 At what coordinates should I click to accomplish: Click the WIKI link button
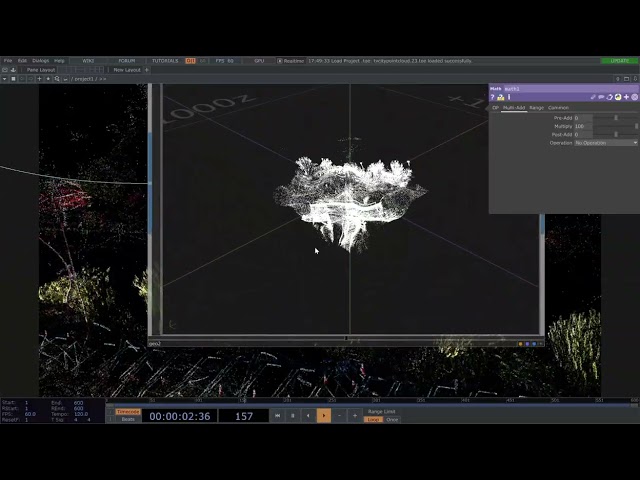coord(88,61)
